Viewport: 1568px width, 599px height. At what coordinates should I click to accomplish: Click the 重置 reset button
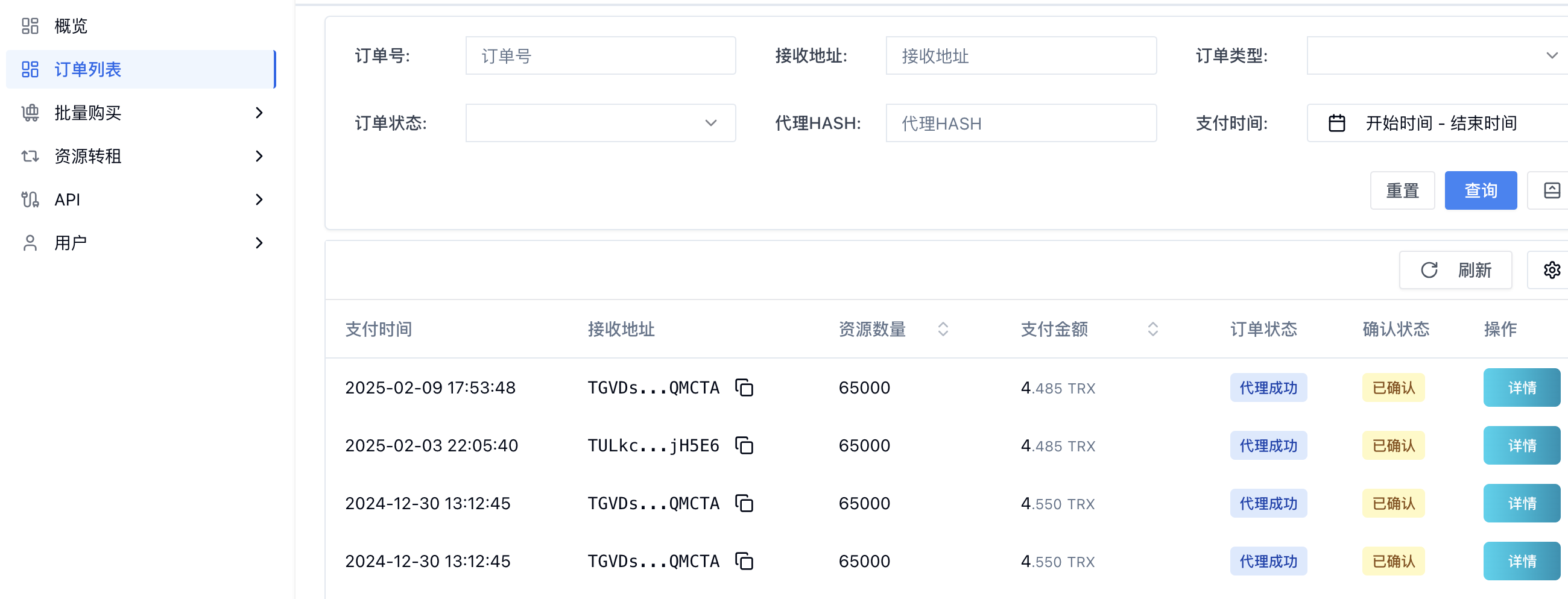[1402, 190]
